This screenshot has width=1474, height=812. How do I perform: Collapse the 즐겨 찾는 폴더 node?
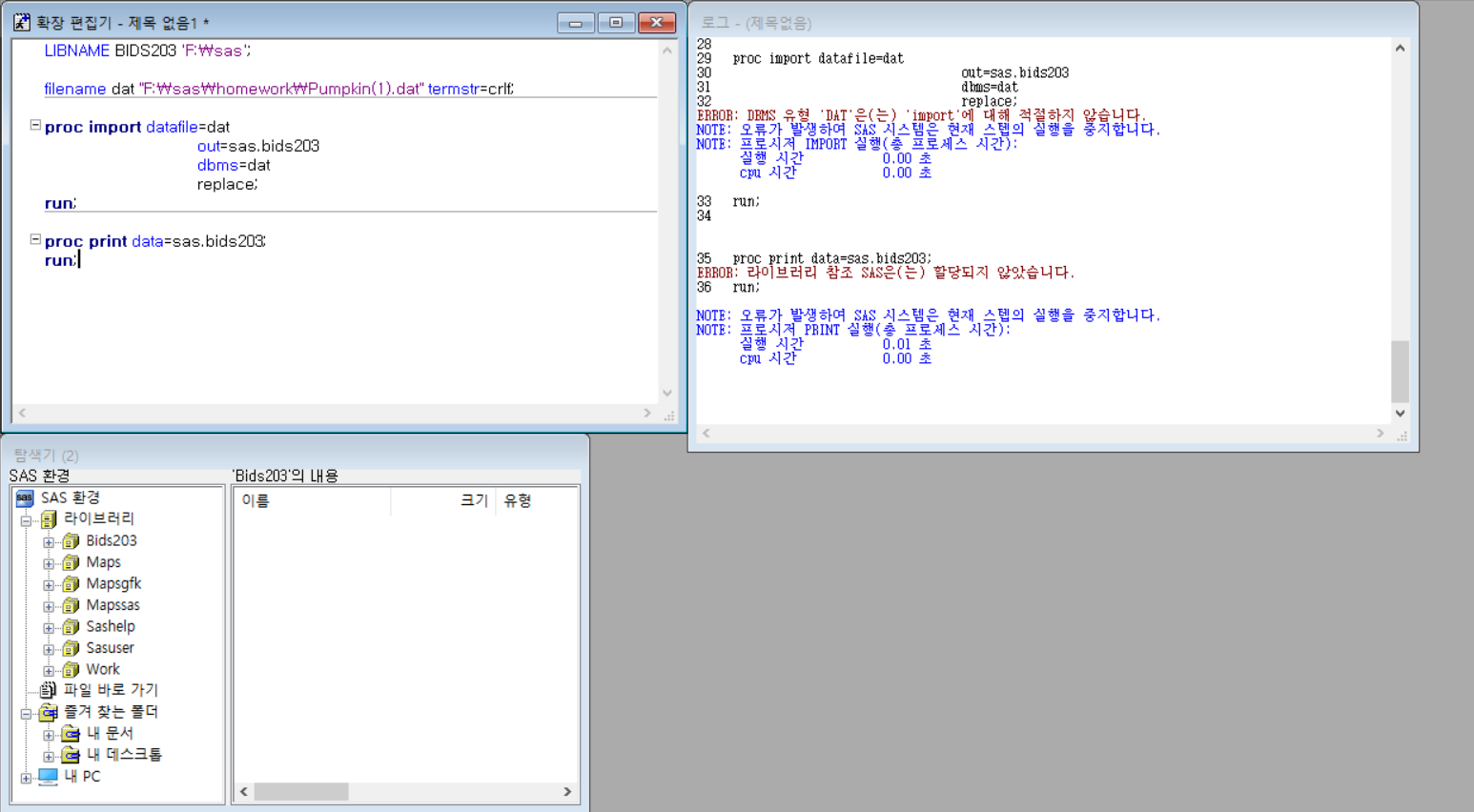(26, 714)
